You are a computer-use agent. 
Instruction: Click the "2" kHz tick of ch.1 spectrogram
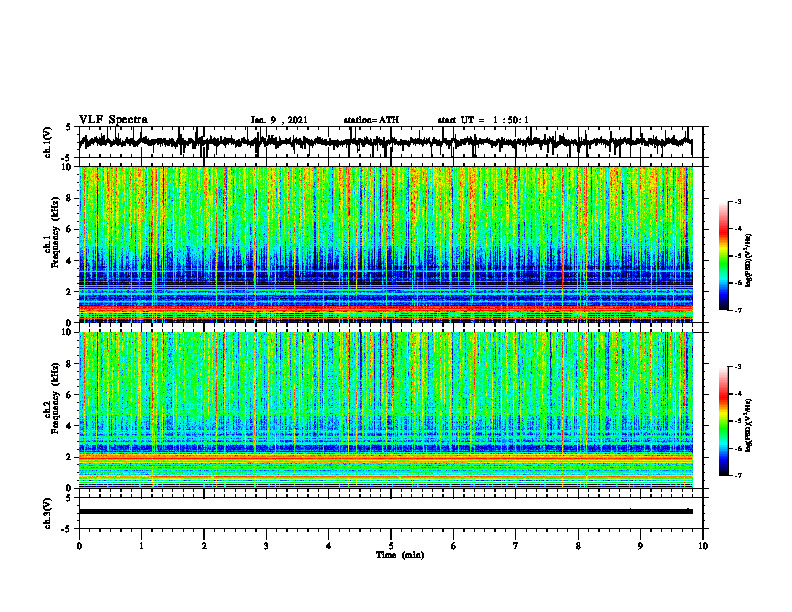pos(70,292)
